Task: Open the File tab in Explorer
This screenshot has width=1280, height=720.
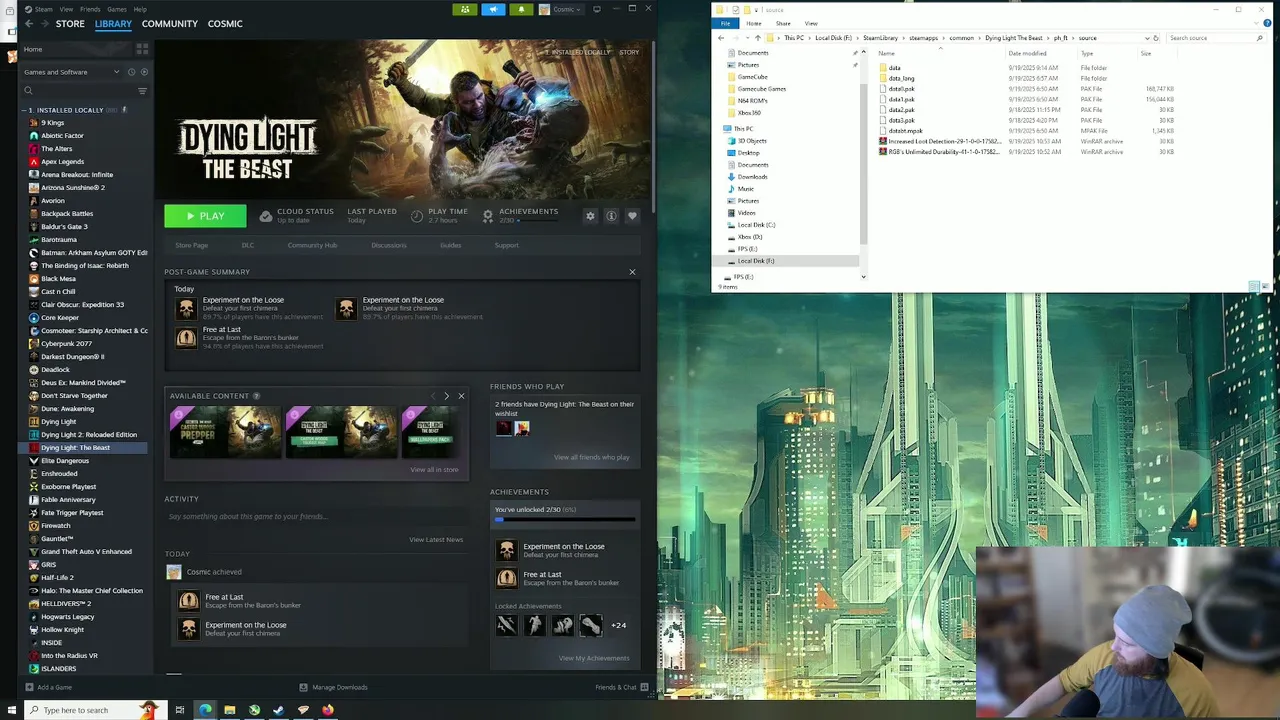Action: 726,23
